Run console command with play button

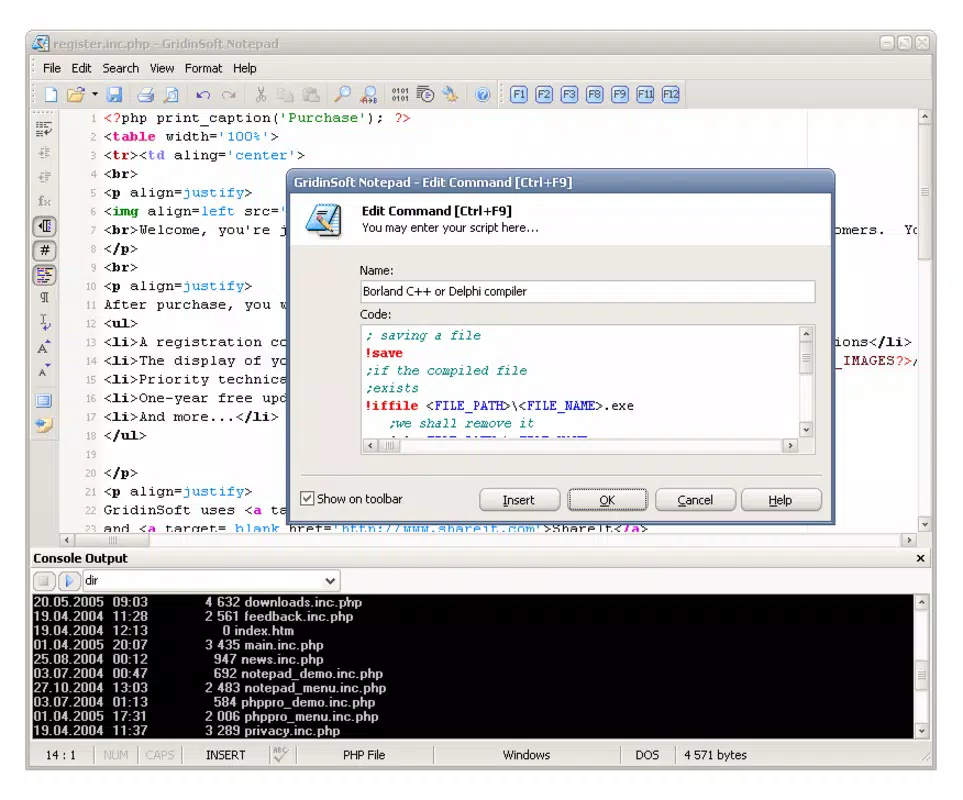[69, 581]
